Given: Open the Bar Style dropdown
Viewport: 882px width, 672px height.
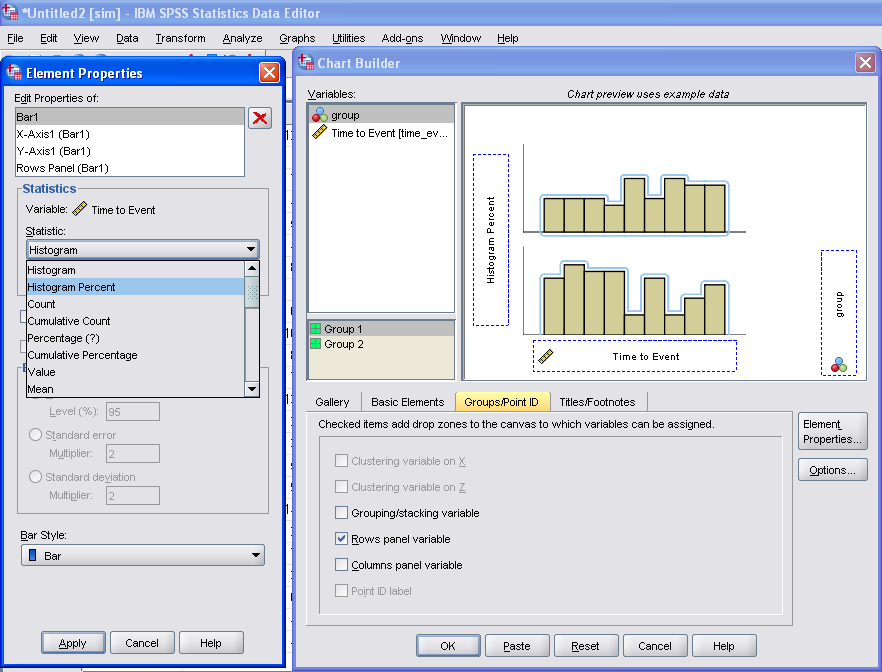Looking at the screenshot, I should (256, 556).
